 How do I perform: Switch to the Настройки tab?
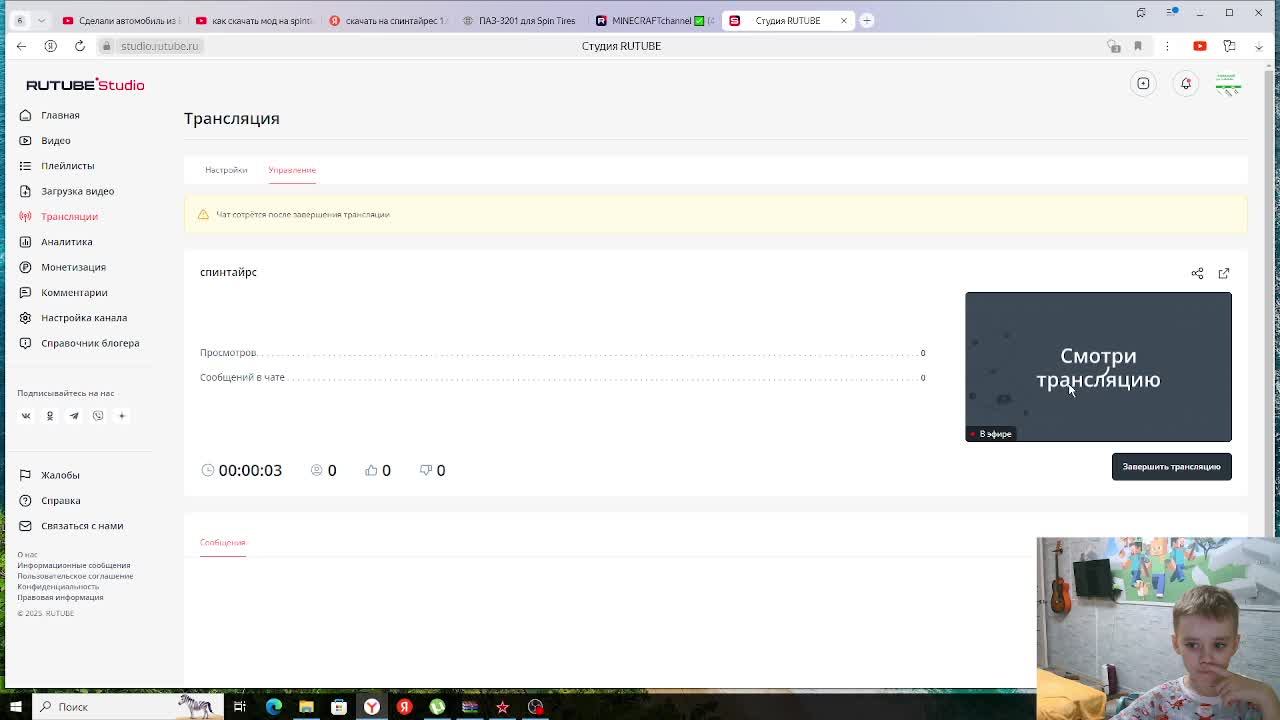click(x=226, y=170)
